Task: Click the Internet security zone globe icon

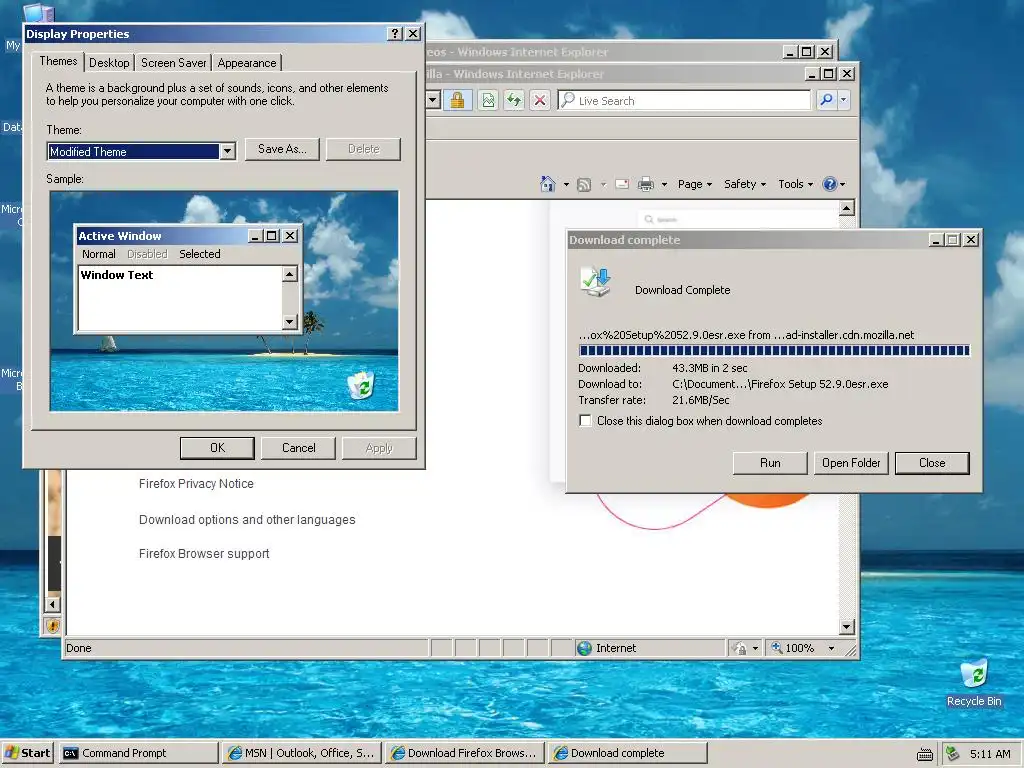Action: click(584, 648)
